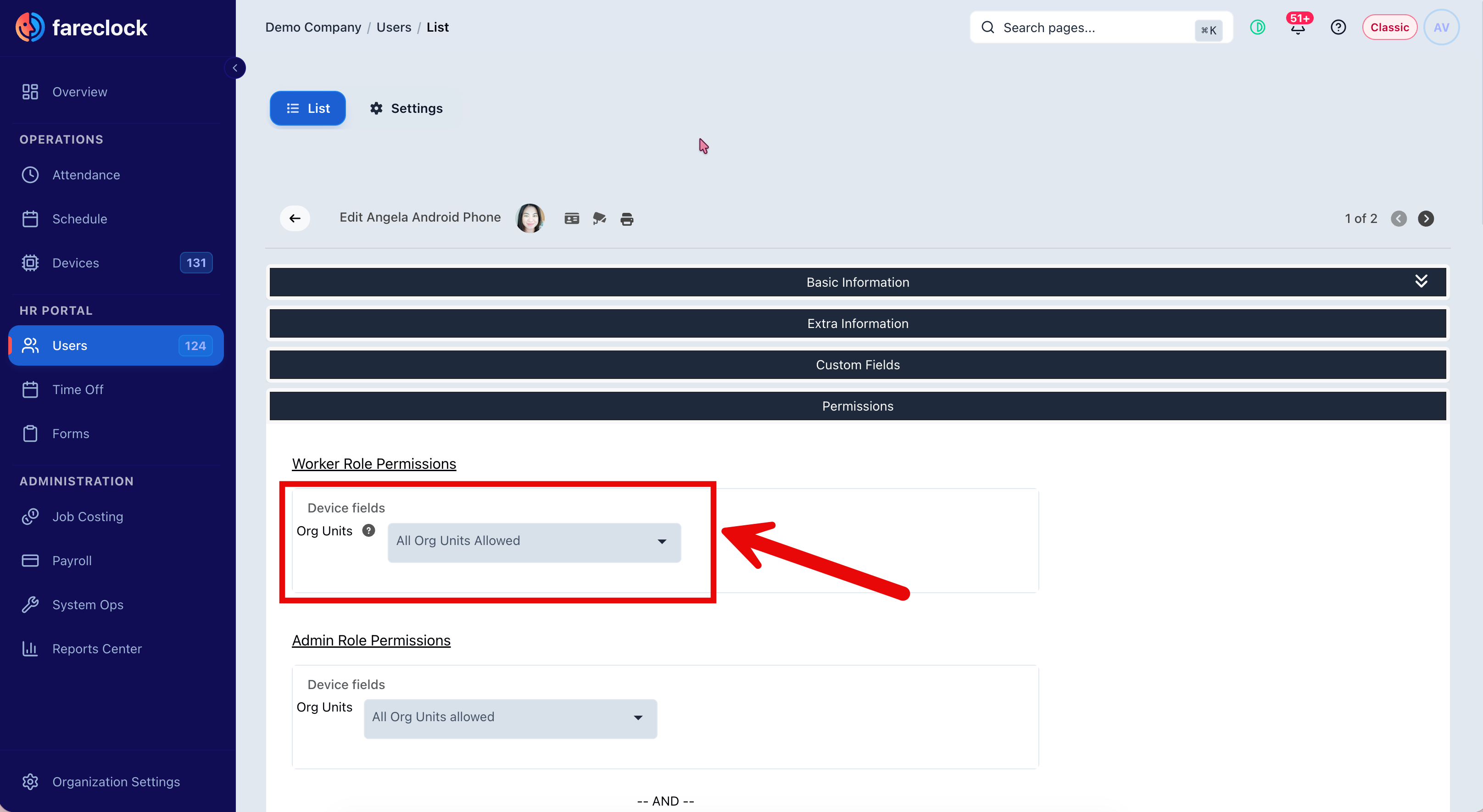
Task: Click the Org Units help tooltip icon
Action: (x=368, y=531)
